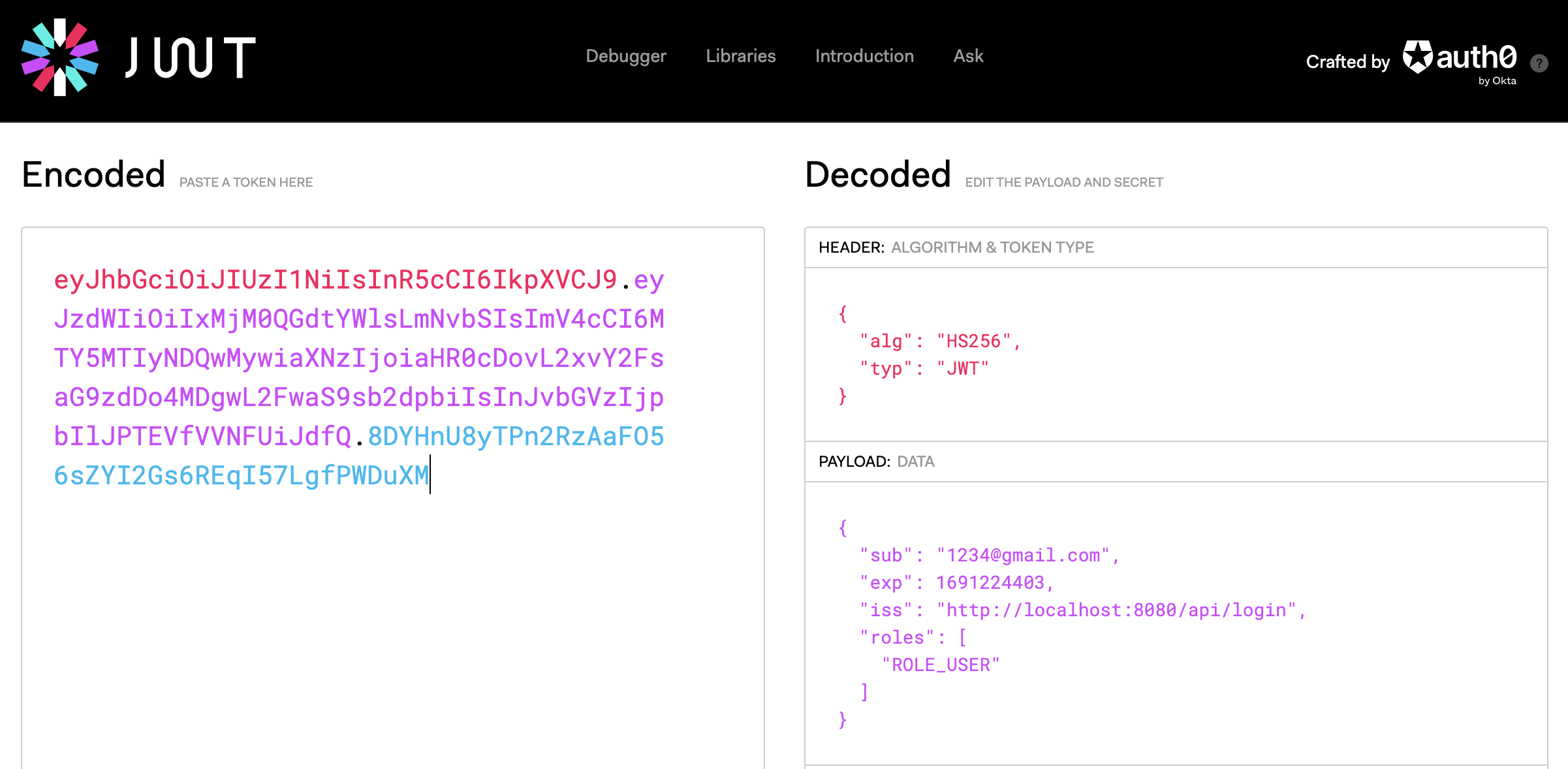Click the "iss" localhost URL value
1568x769 pixels.
coord(1116,610)
